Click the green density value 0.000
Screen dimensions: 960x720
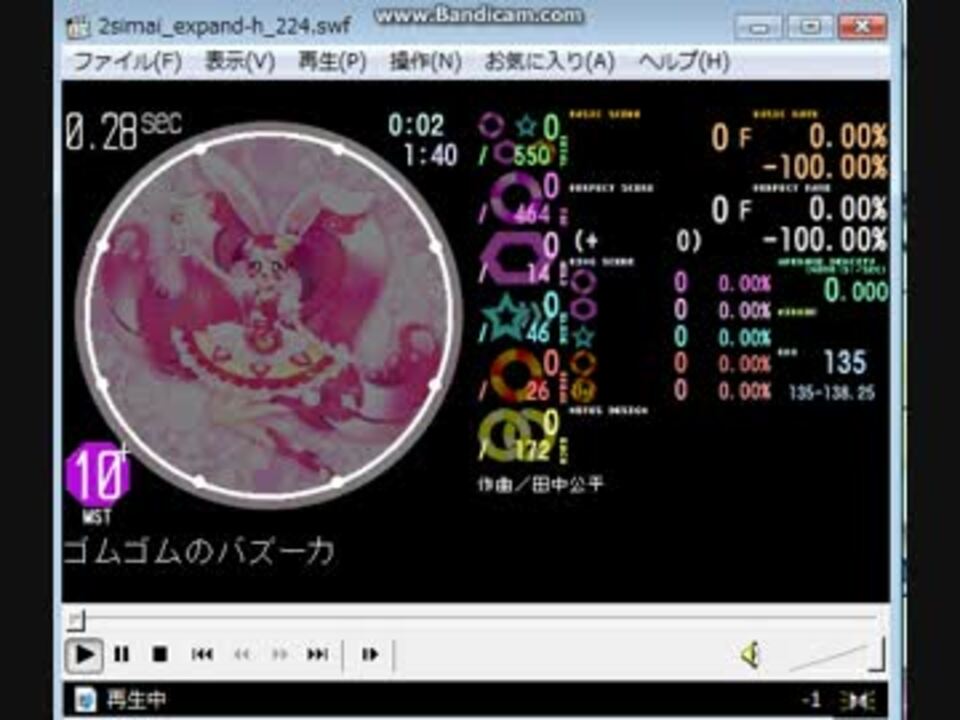click(x=856, y=290)
